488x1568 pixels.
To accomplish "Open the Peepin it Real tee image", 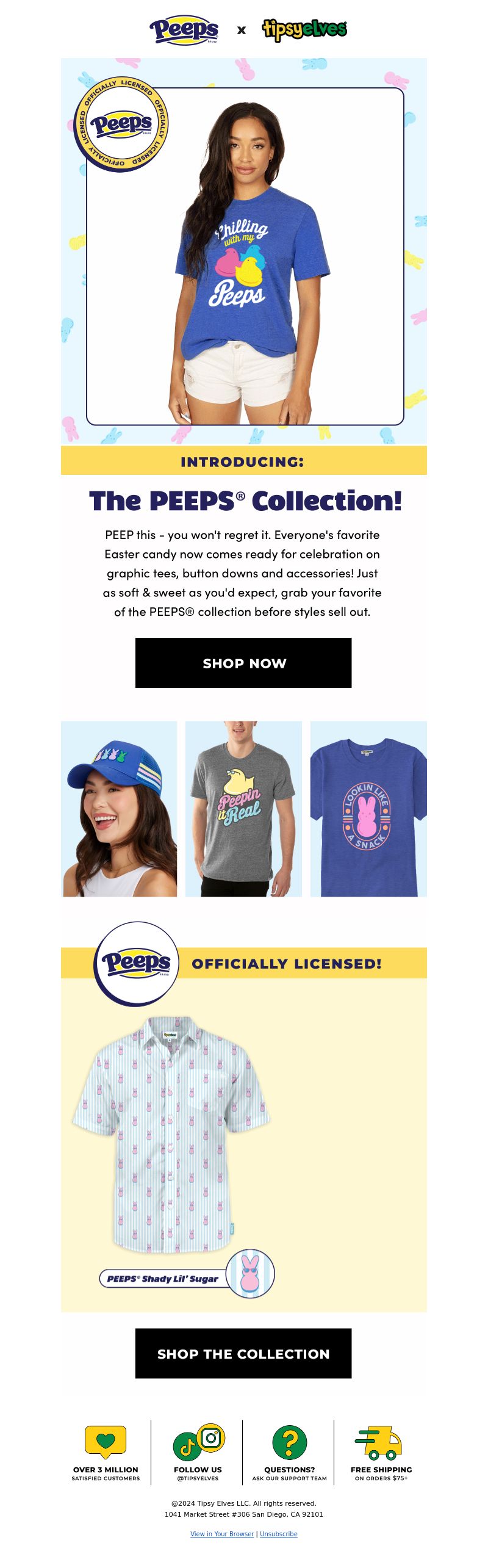I will pos(243,809).
